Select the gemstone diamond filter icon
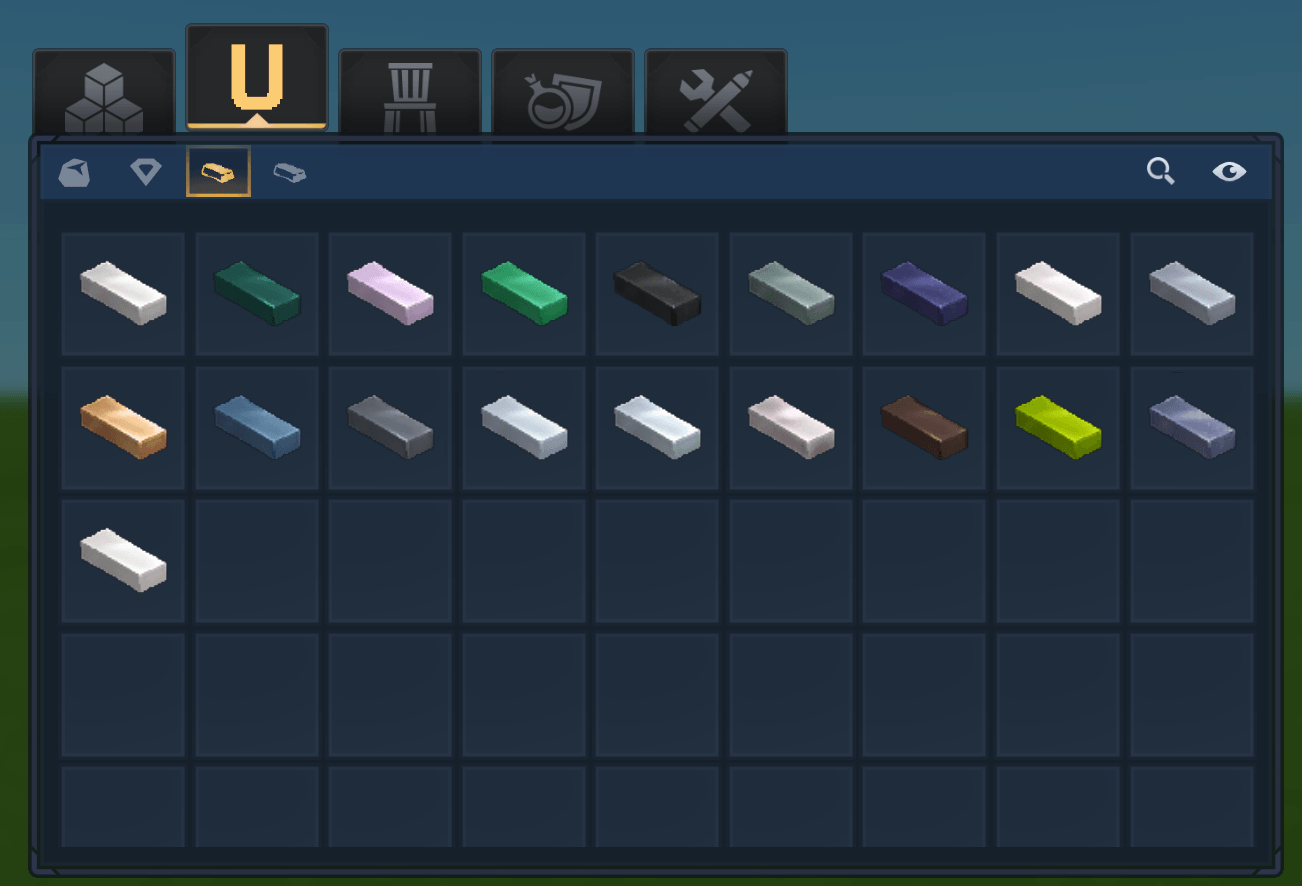 pos(146,172)
